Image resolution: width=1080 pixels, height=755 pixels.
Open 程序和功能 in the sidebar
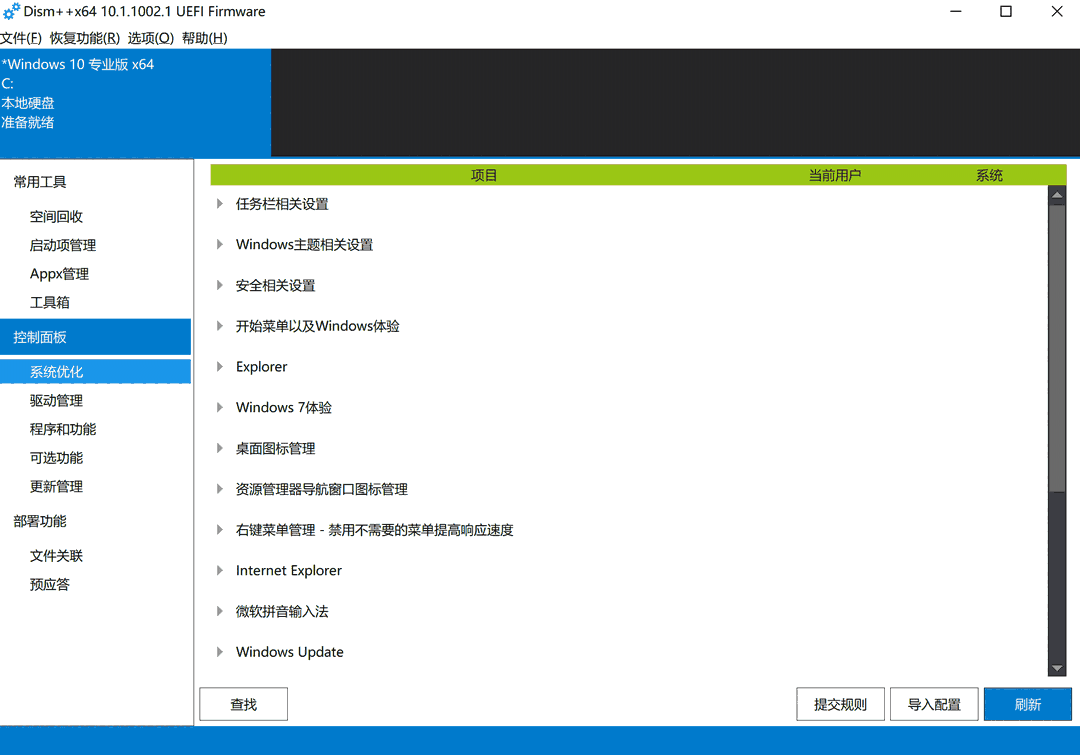pyautogui.click(x=63, y=429)
